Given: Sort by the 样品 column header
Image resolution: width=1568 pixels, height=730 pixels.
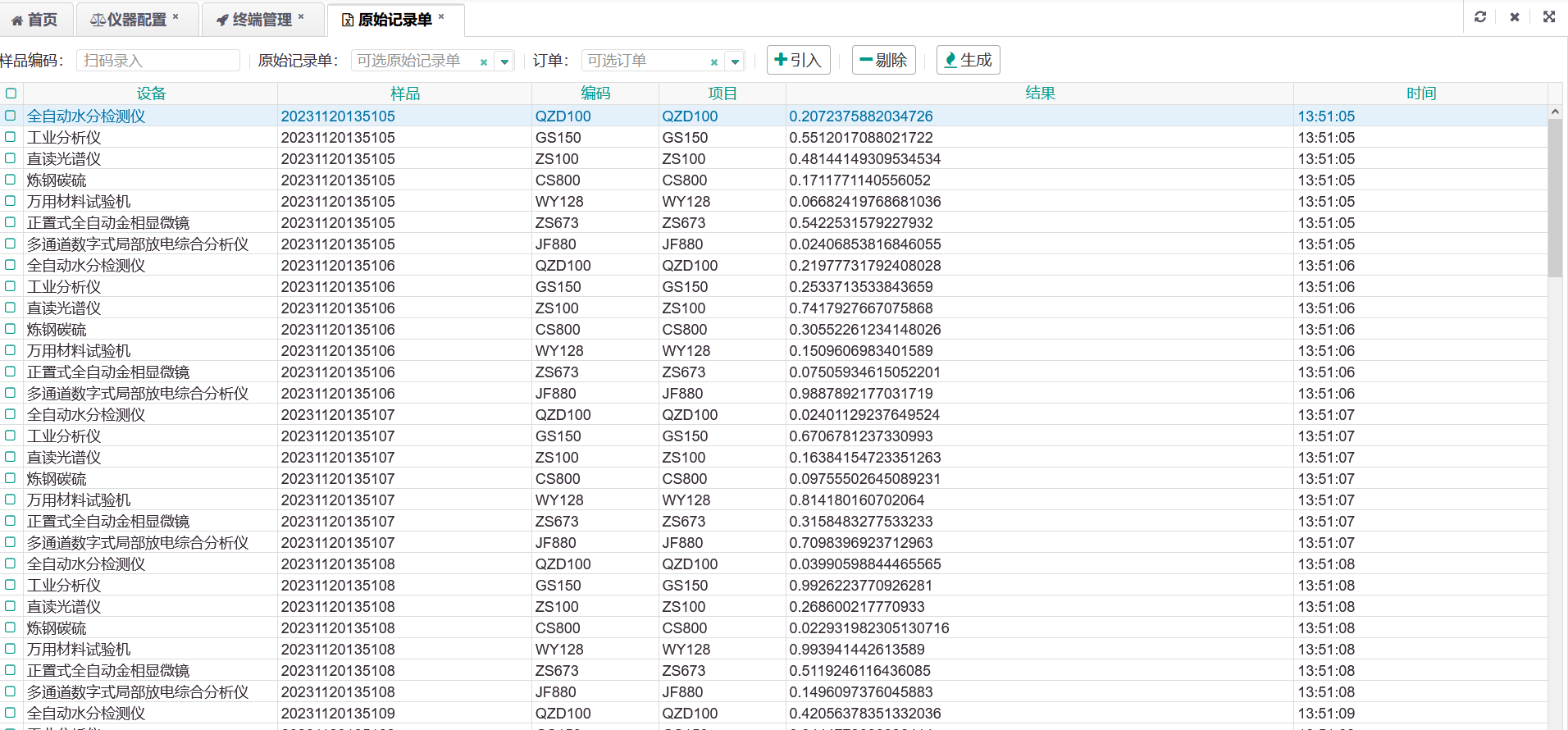Looking at the screenshot, I should (405, 94).
